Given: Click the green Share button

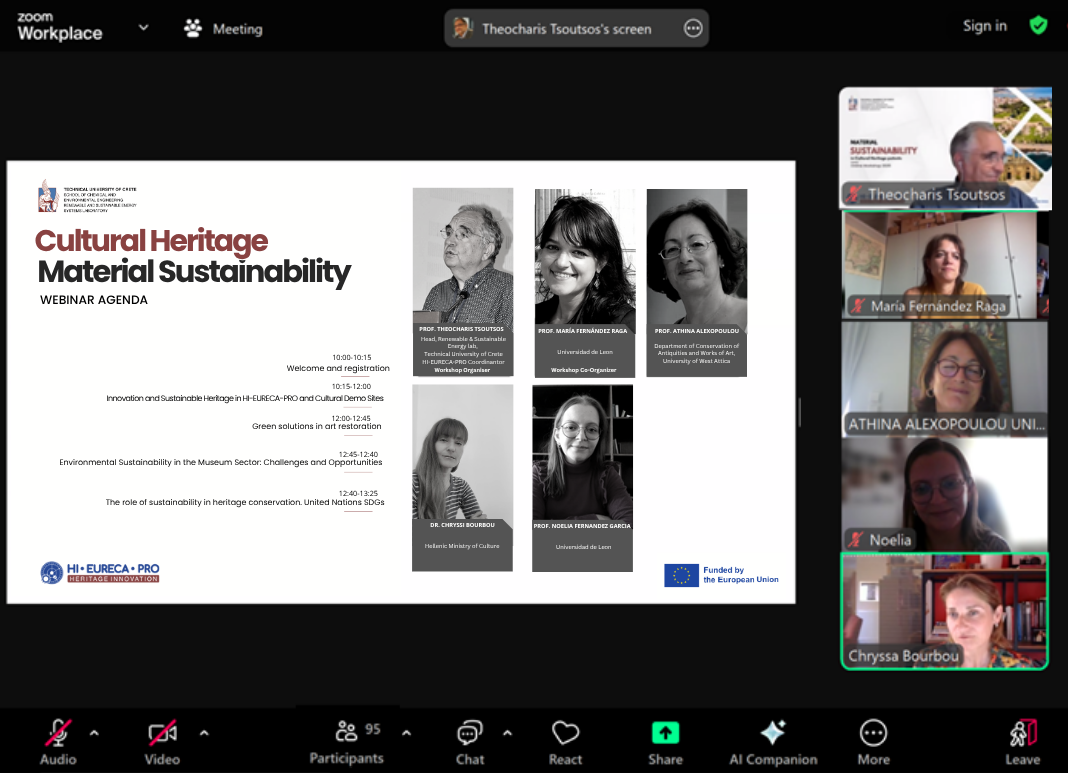Looking at the screenshot, I should (x=665, y=733).
